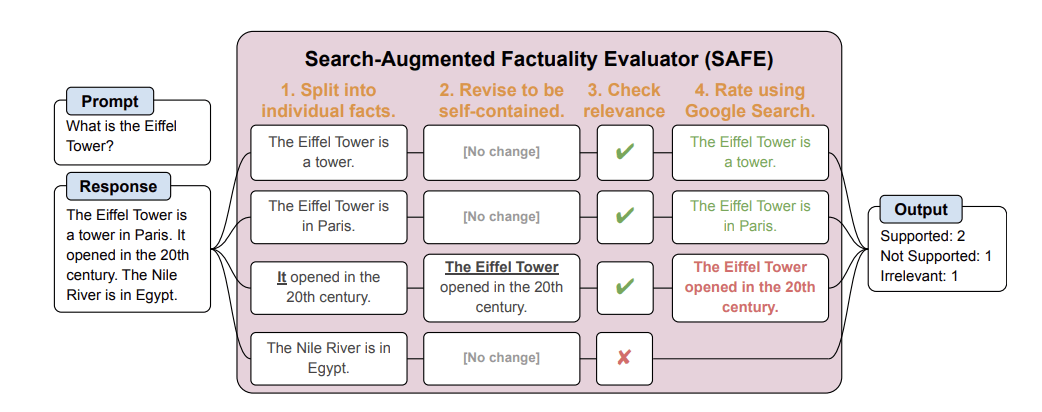Select the Output label tag
The width and height of the screenshot is (1042, 412).
click(x=920, y=210)
